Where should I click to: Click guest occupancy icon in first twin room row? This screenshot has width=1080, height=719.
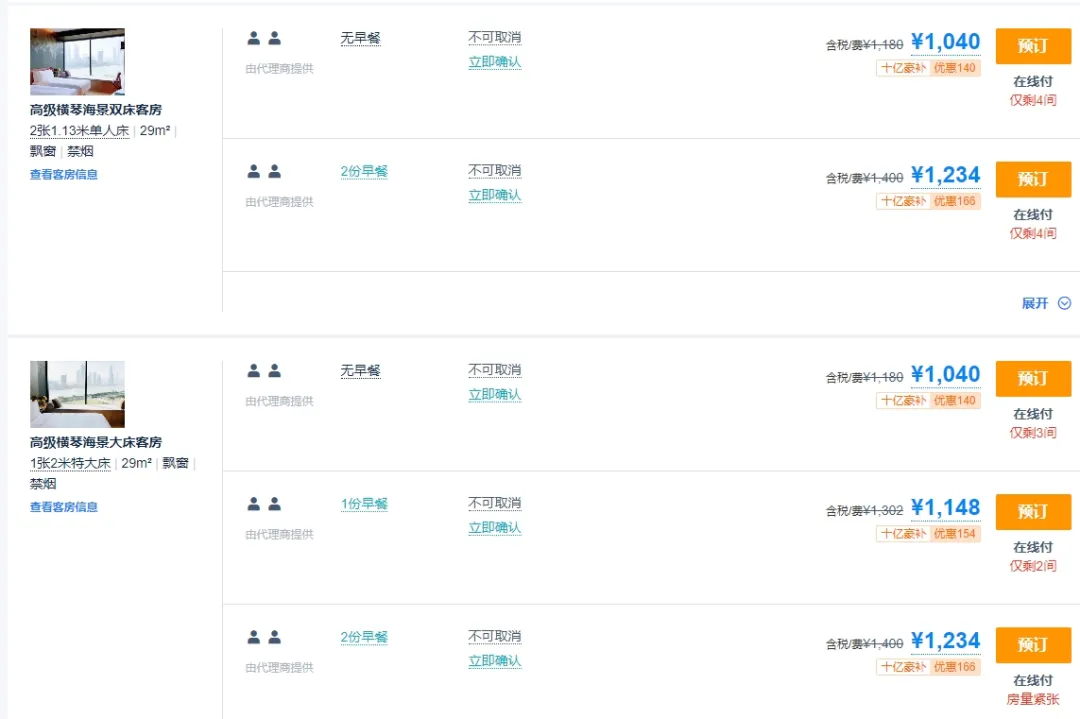click(x=264, y=39)
